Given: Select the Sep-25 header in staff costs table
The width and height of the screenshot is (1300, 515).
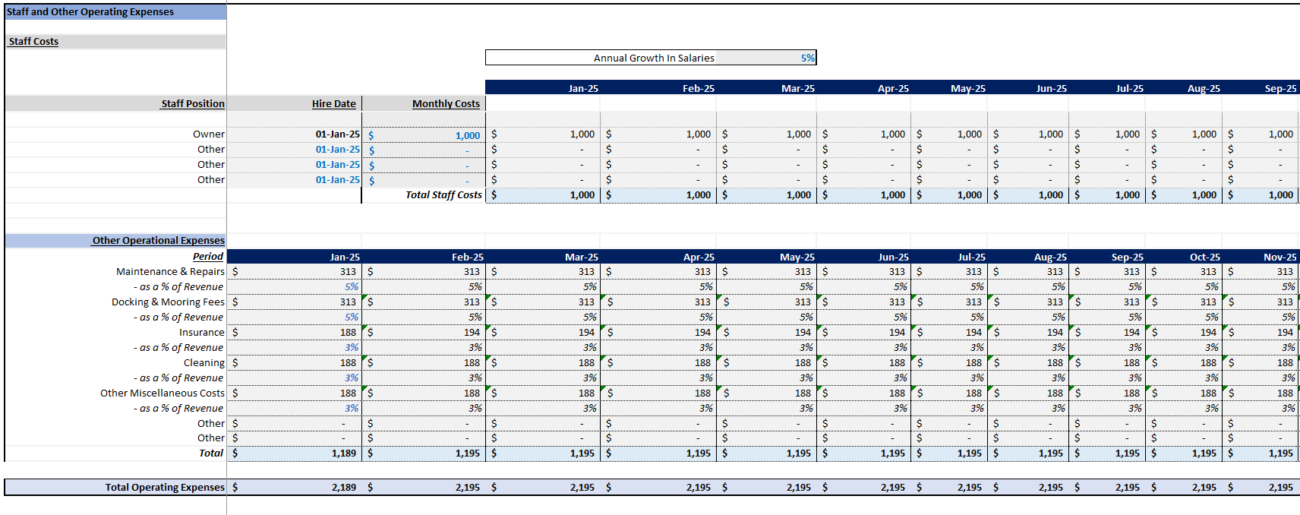Looking at the screenshot, I should pos(1262,88).
